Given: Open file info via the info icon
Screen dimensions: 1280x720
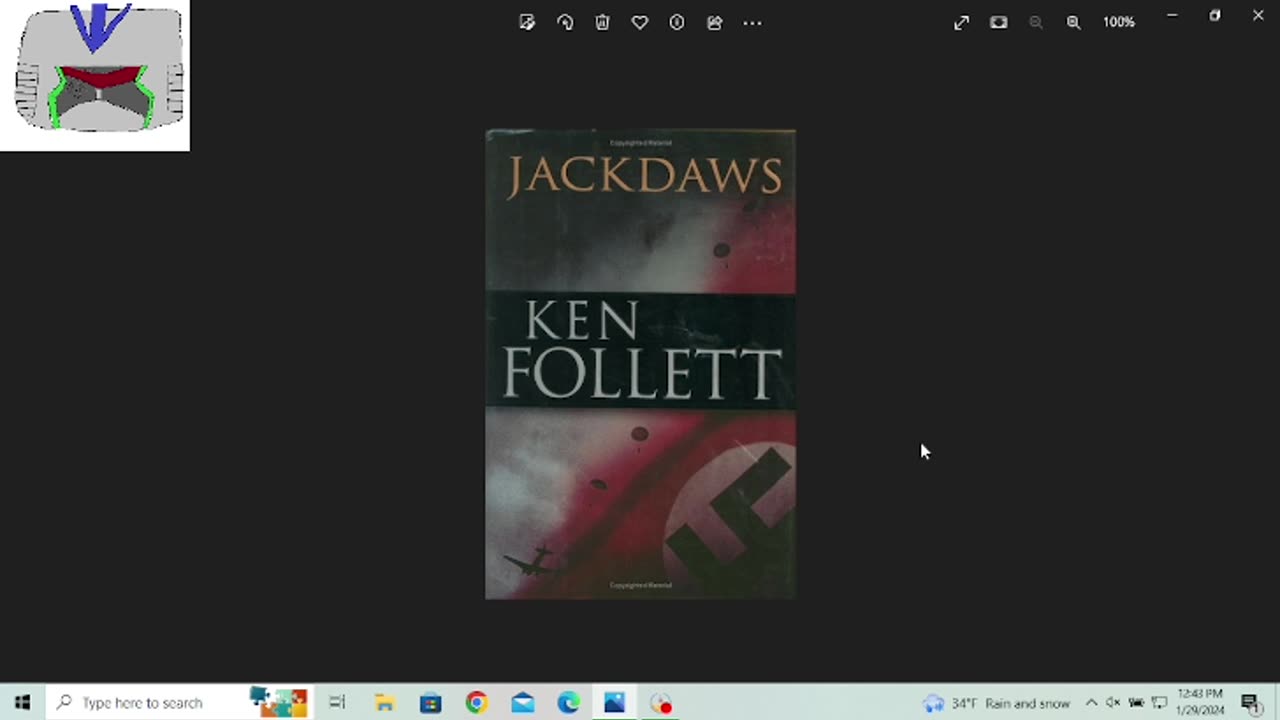Looking at the screenshot, I should (677, 22).
